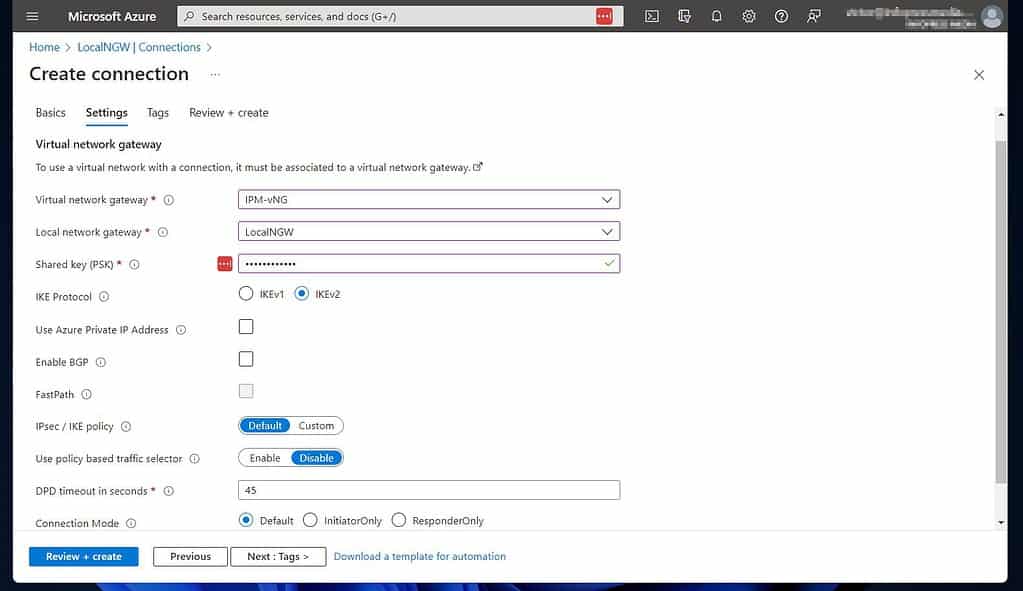This screenshot has width=1023, height=591.
Task: Enable policy based traffic selector
Action: coord(265,458)
